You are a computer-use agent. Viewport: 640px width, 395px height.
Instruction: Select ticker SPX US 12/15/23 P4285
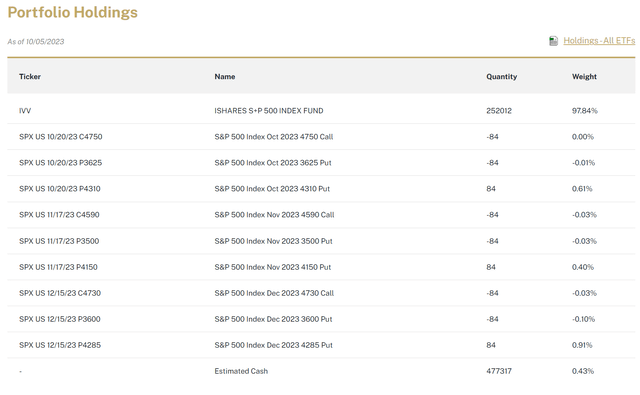(x=60, y=345)
